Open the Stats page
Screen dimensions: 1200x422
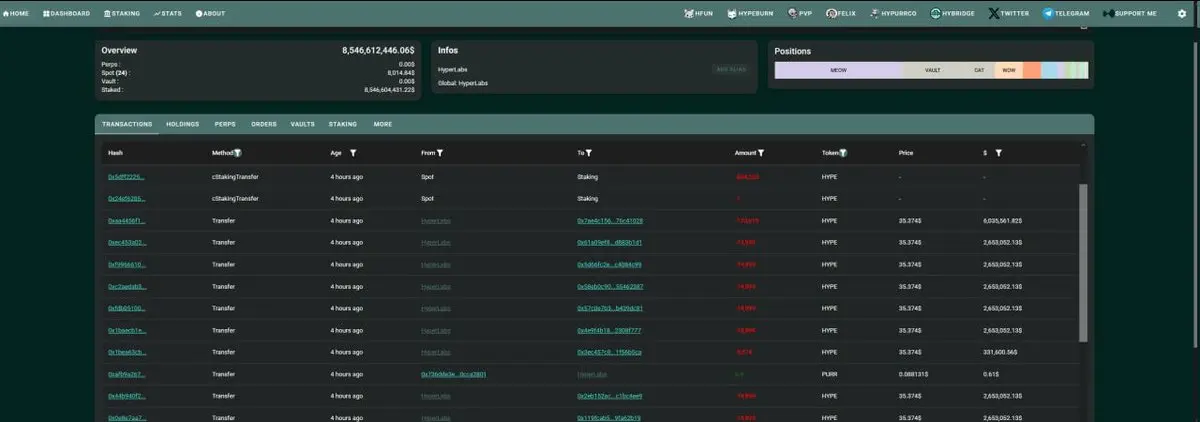point(168,13)
